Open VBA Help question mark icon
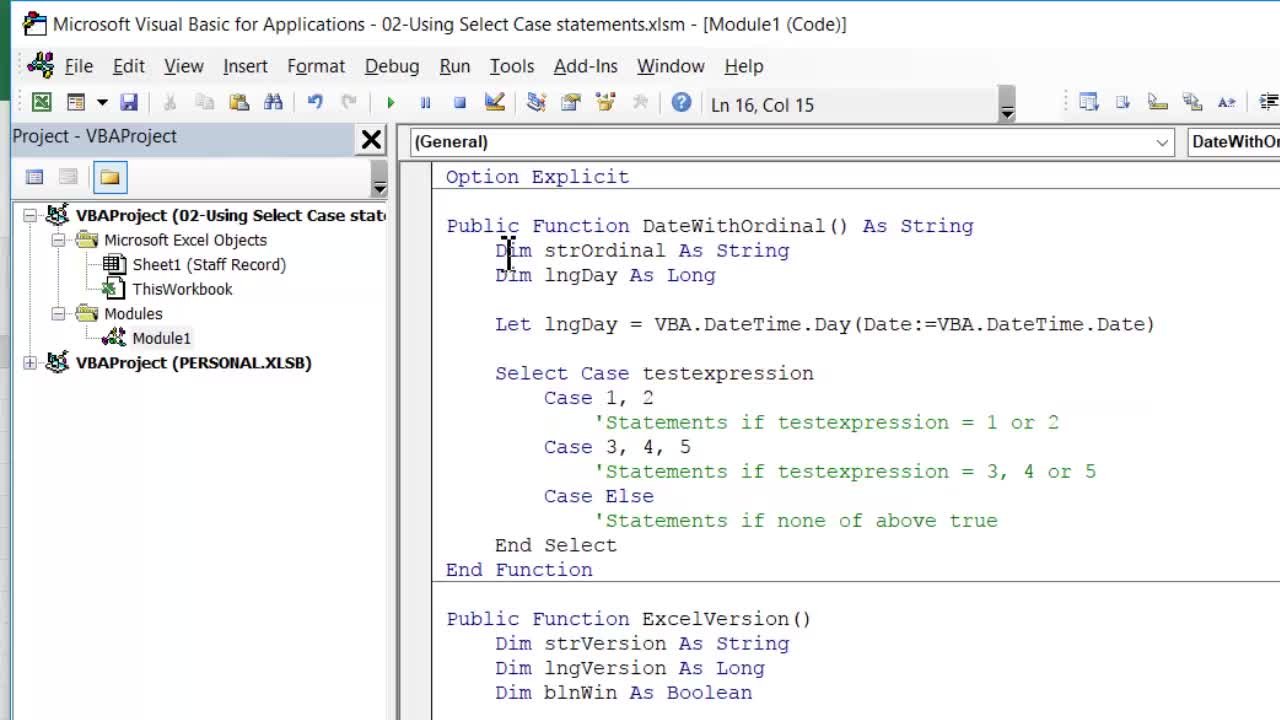Image resolution: width=1280 pixels, height=720 pixels. coord(681,102)
